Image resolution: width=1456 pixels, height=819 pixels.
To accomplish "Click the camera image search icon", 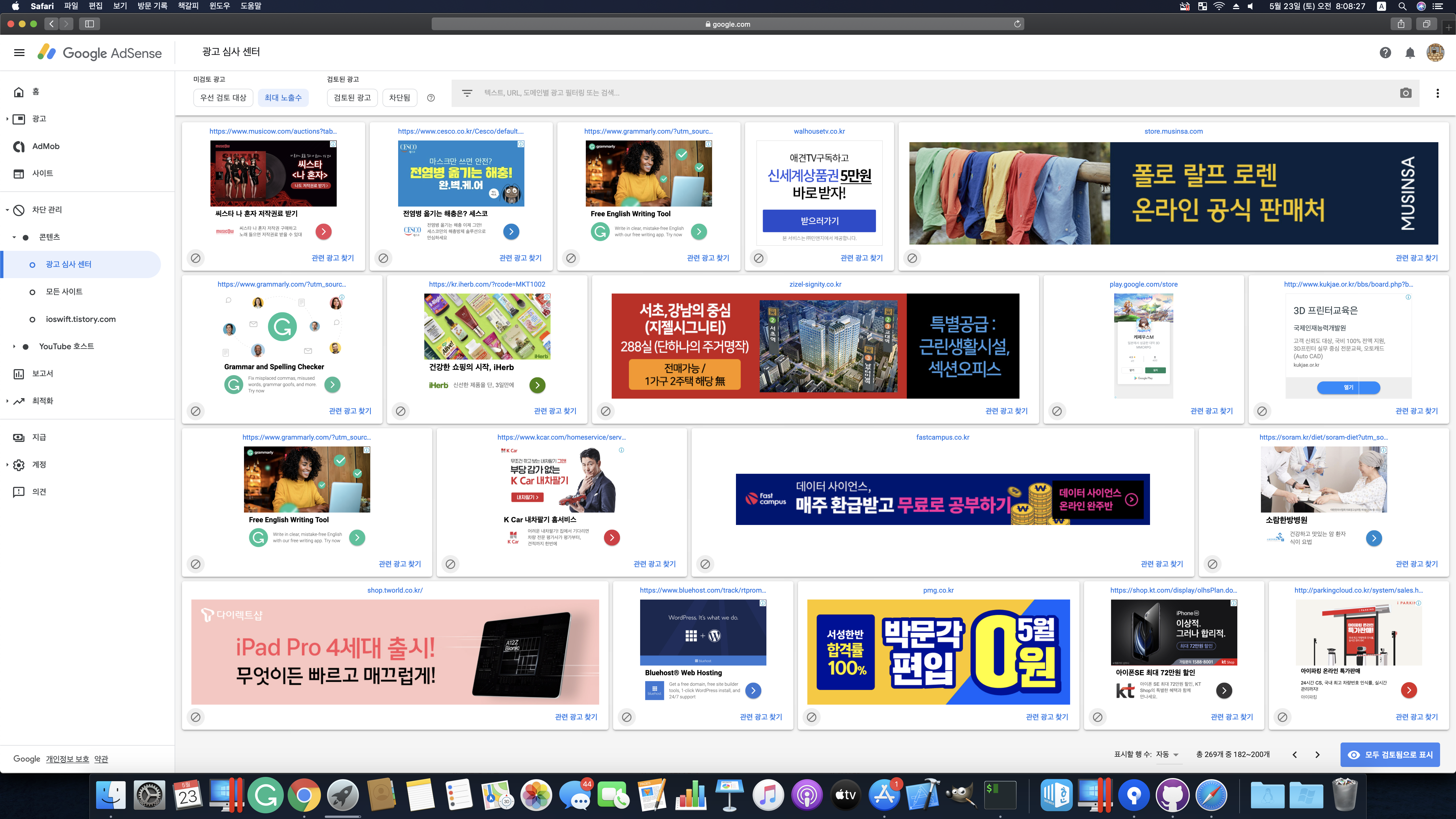I will tap(1406, 93).
